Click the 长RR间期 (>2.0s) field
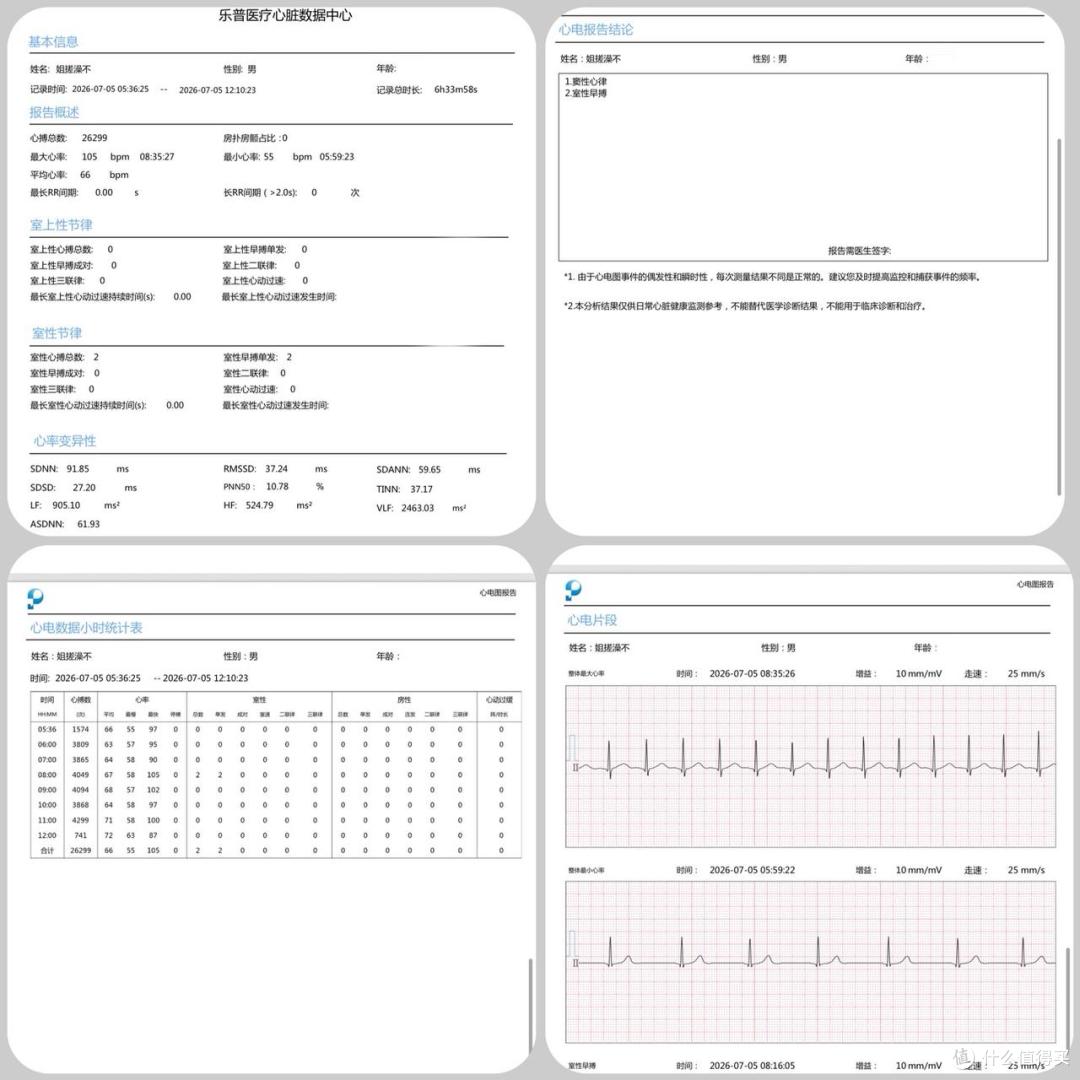 coord(291,192)
